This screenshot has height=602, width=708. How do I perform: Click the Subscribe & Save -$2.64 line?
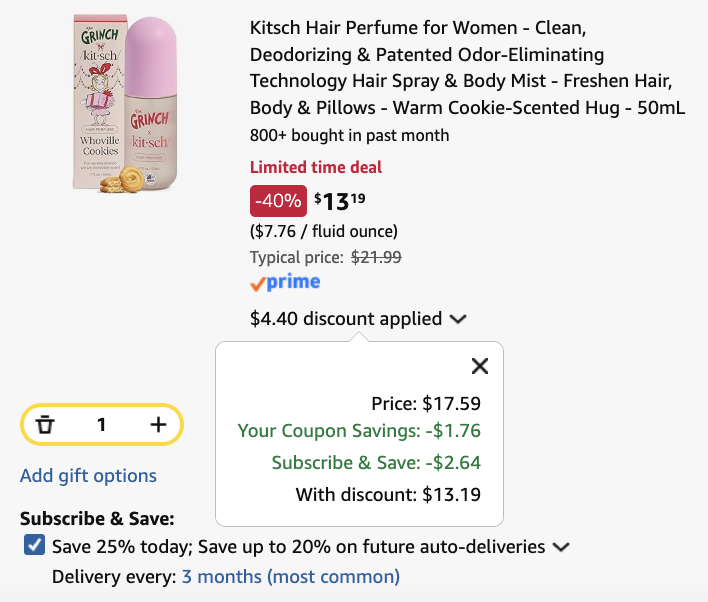(376, 463)
